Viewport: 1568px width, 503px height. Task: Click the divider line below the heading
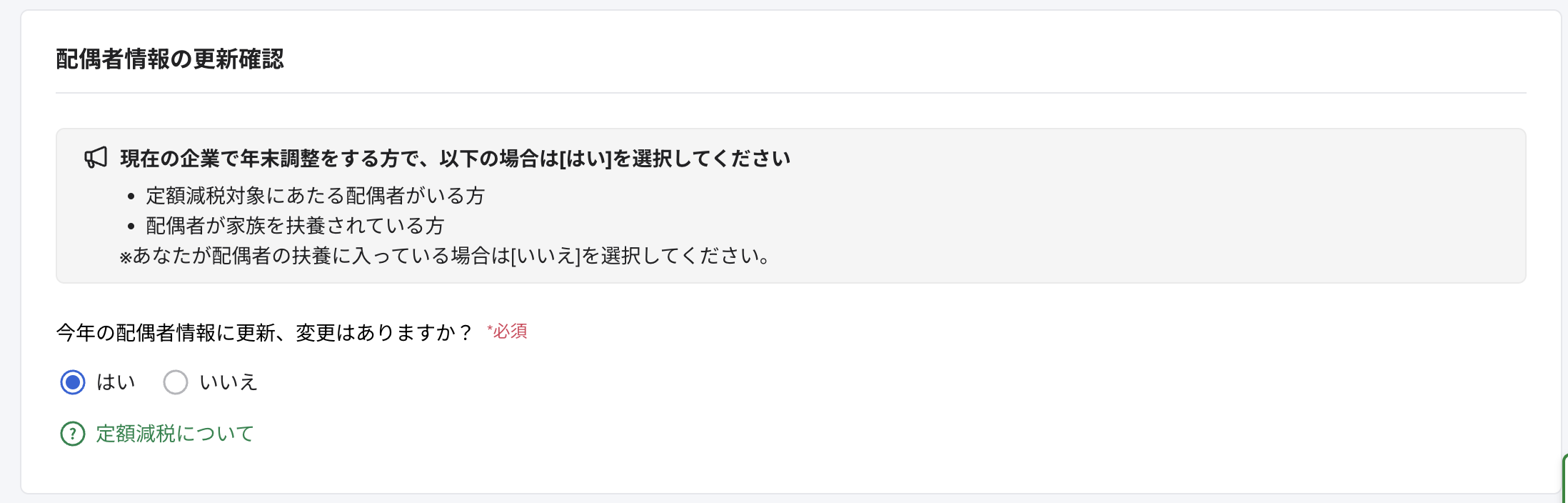791,93
